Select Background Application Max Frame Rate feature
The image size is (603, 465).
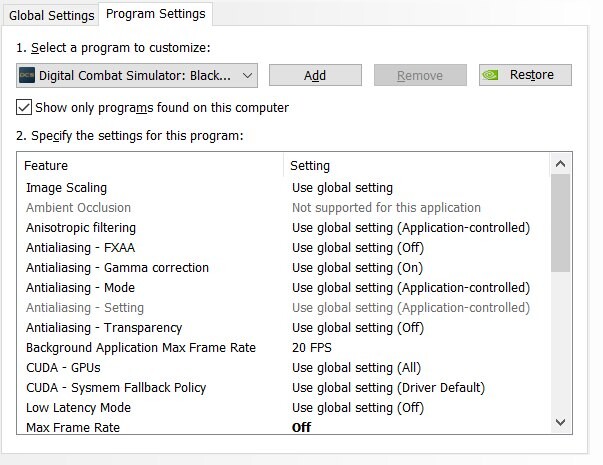141,348
